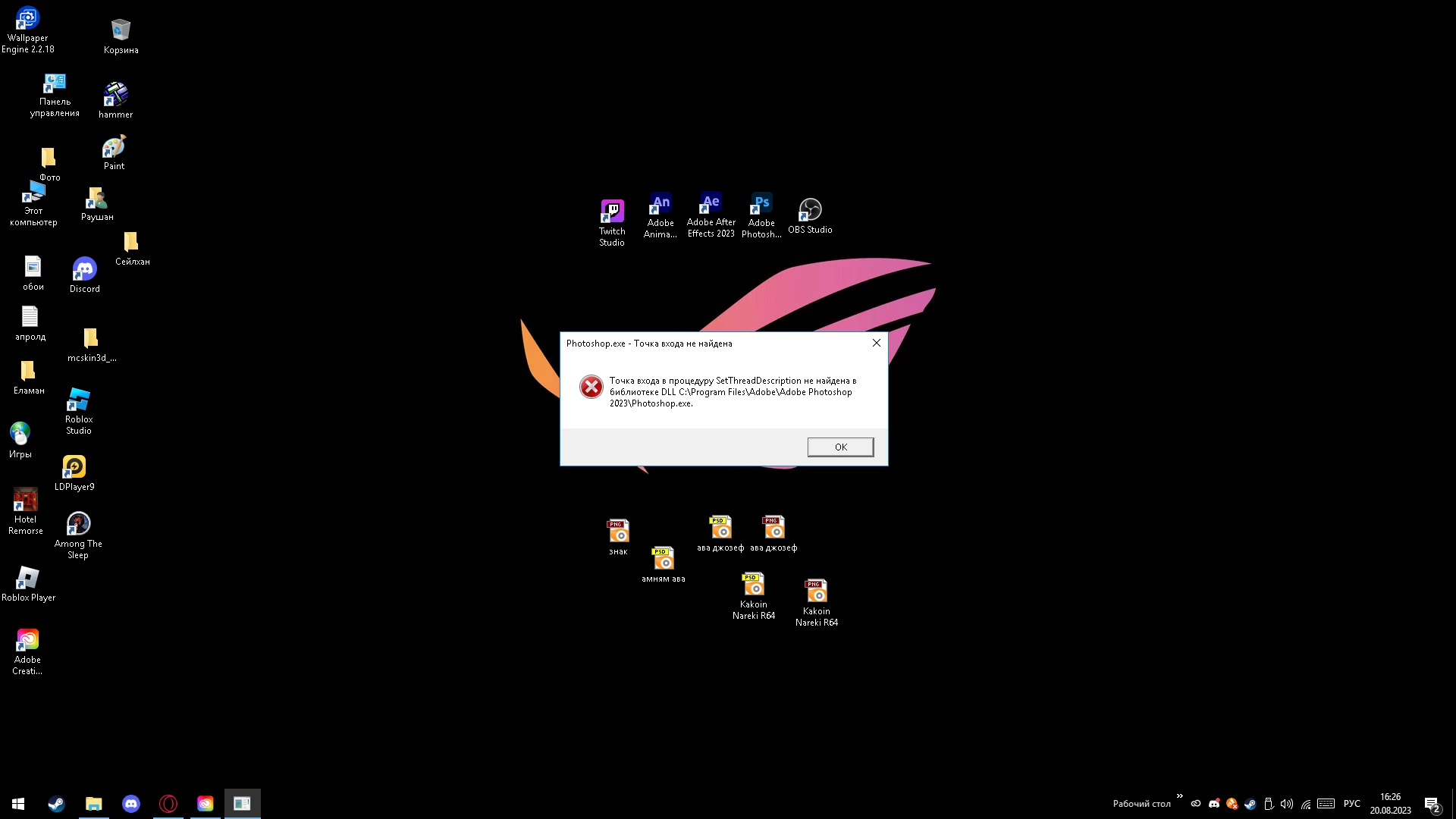This screenshot has width=1456, height=819.
Task: Close the Photoshop.exe error dialog
Action: click(x=877, y=343)
